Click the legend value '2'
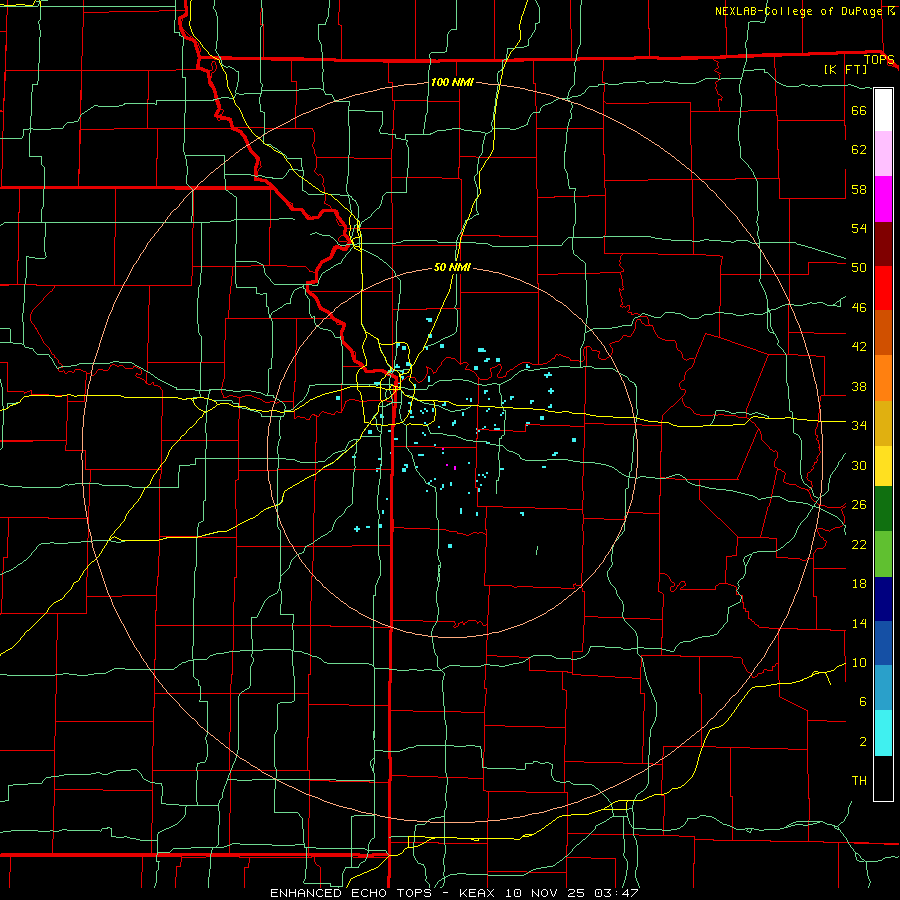This screenshot has width=900, height=900. [863, 742]
